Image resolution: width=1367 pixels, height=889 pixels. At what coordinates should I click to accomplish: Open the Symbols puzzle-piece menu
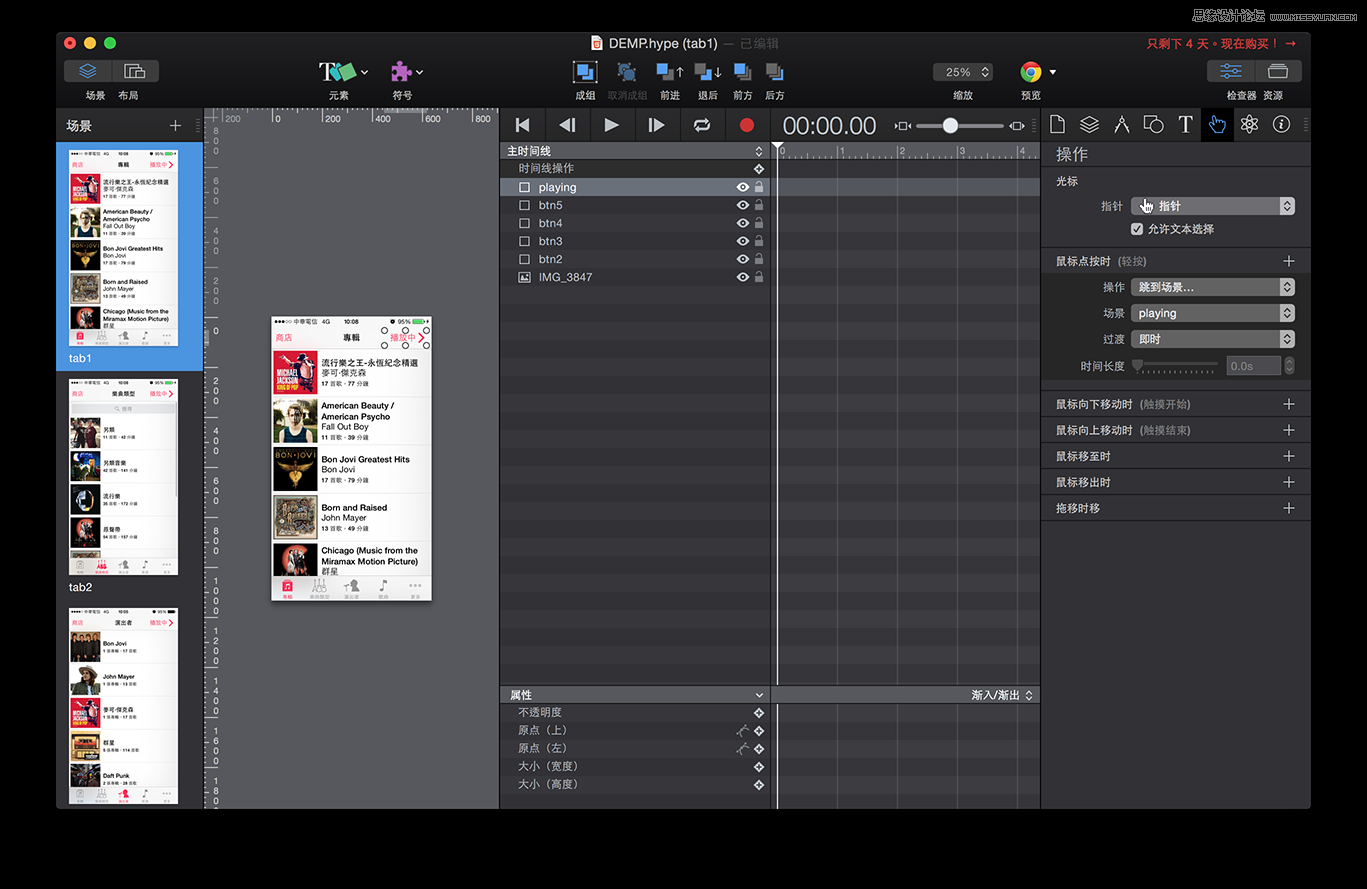tap(406, 72)
